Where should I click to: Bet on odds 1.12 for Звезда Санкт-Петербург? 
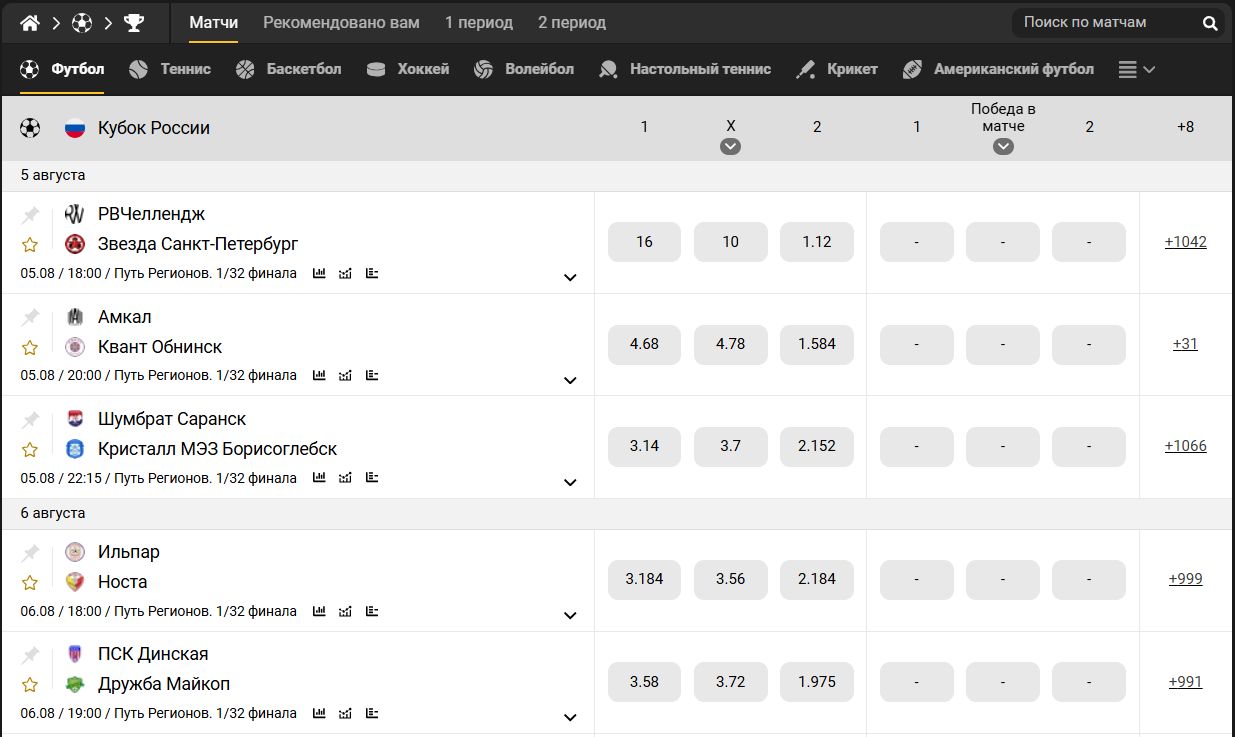pyautogui.click(x=816, y=242)
